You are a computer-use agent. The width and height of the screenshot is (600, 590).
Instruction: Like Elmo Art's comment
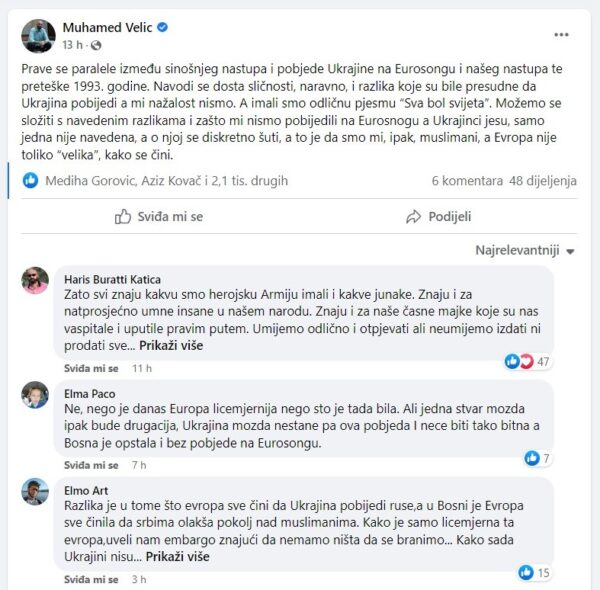[x=91, y=579]
